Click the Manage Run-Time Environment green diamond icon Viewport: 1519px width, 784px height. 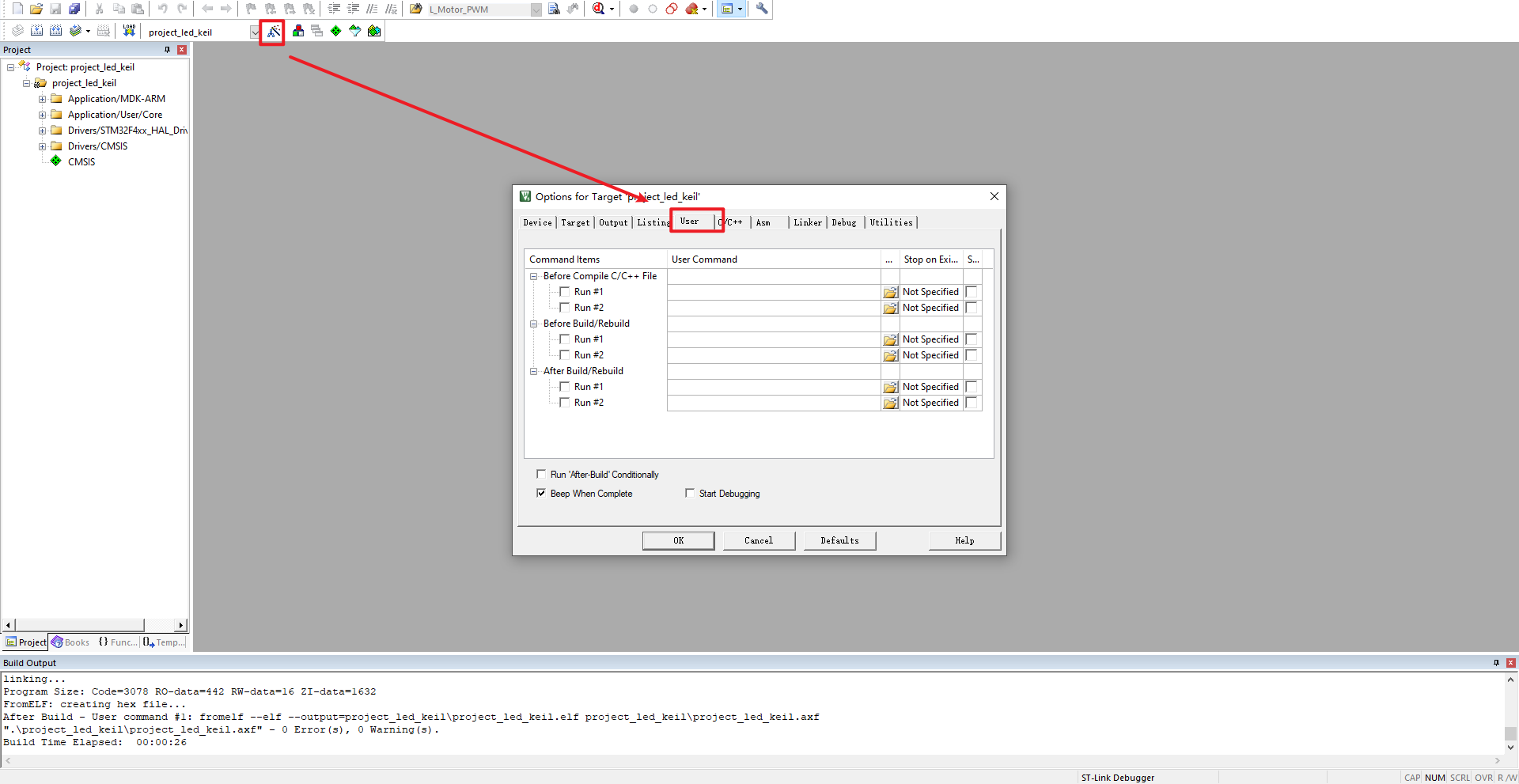click(x=336, y=31)
